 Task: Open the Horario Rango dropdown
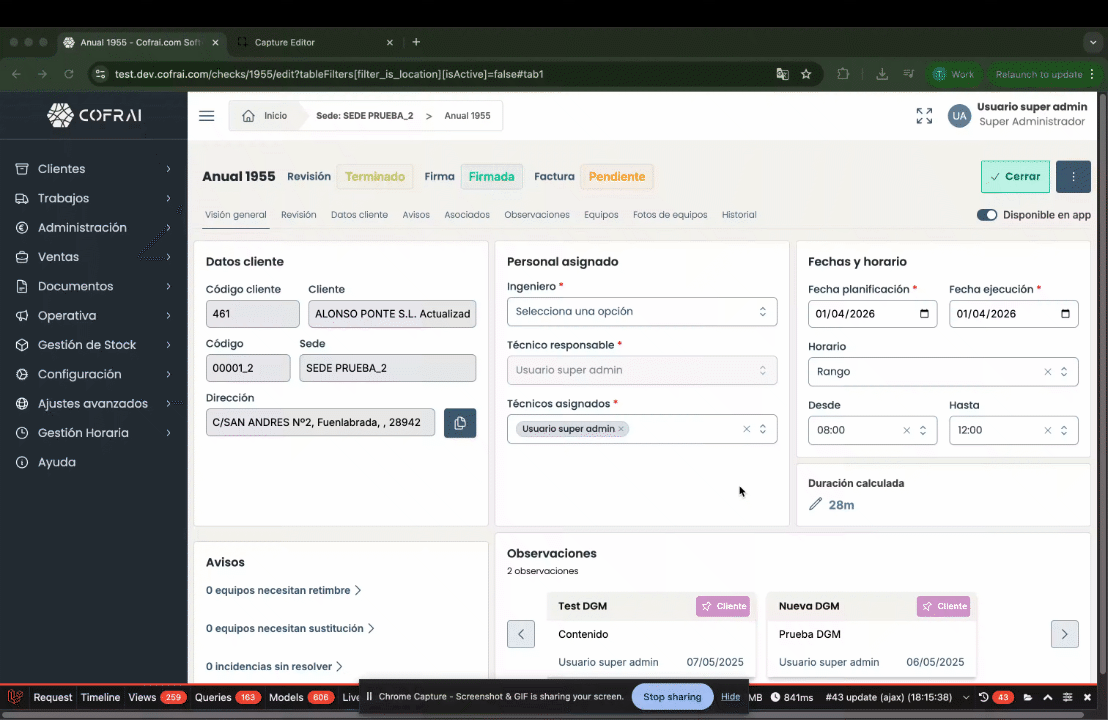(x=930, y=371)
